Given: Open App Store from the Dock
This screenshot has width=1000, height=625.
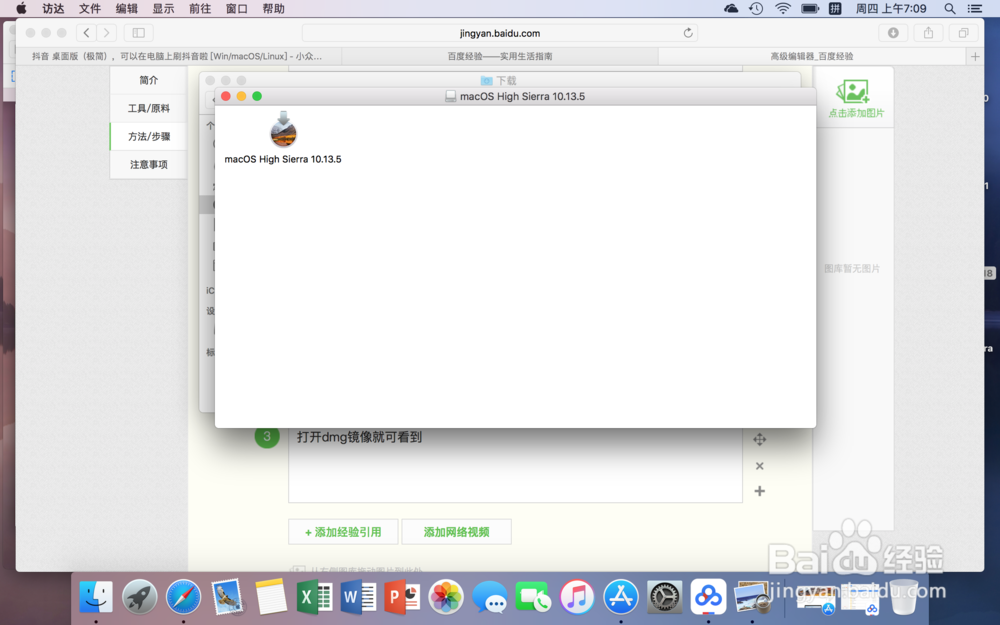Looking at the screenshot, I should tap(621, 598).
